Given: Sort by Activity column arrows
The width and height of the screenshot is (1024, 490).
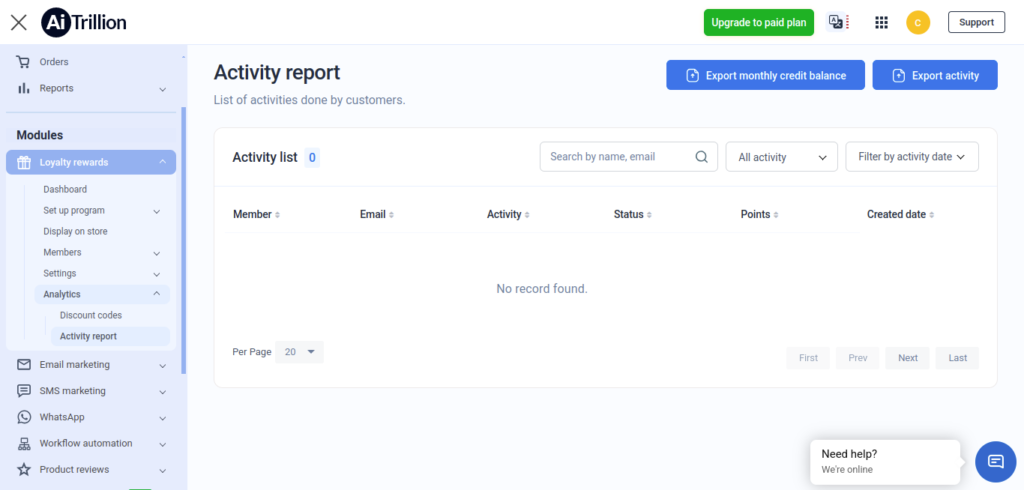Looking at the screenshot, I should coord(527,215).
